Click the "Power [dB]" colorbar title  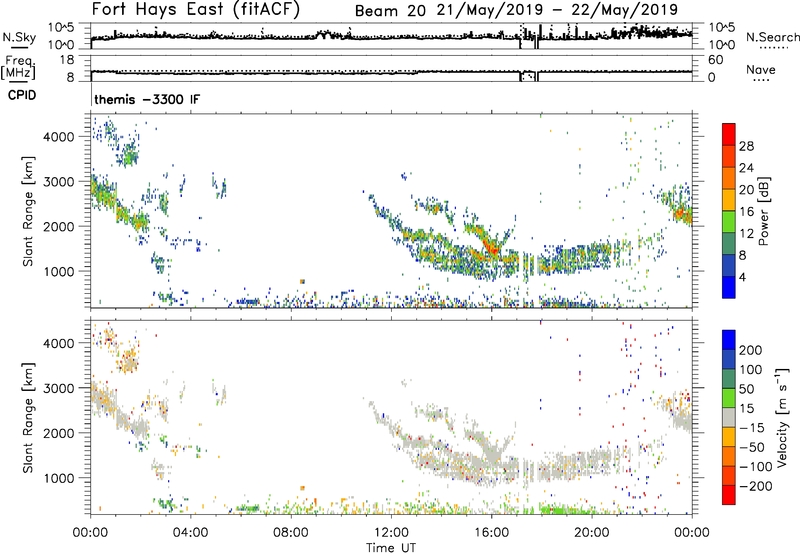pos(763,211)
